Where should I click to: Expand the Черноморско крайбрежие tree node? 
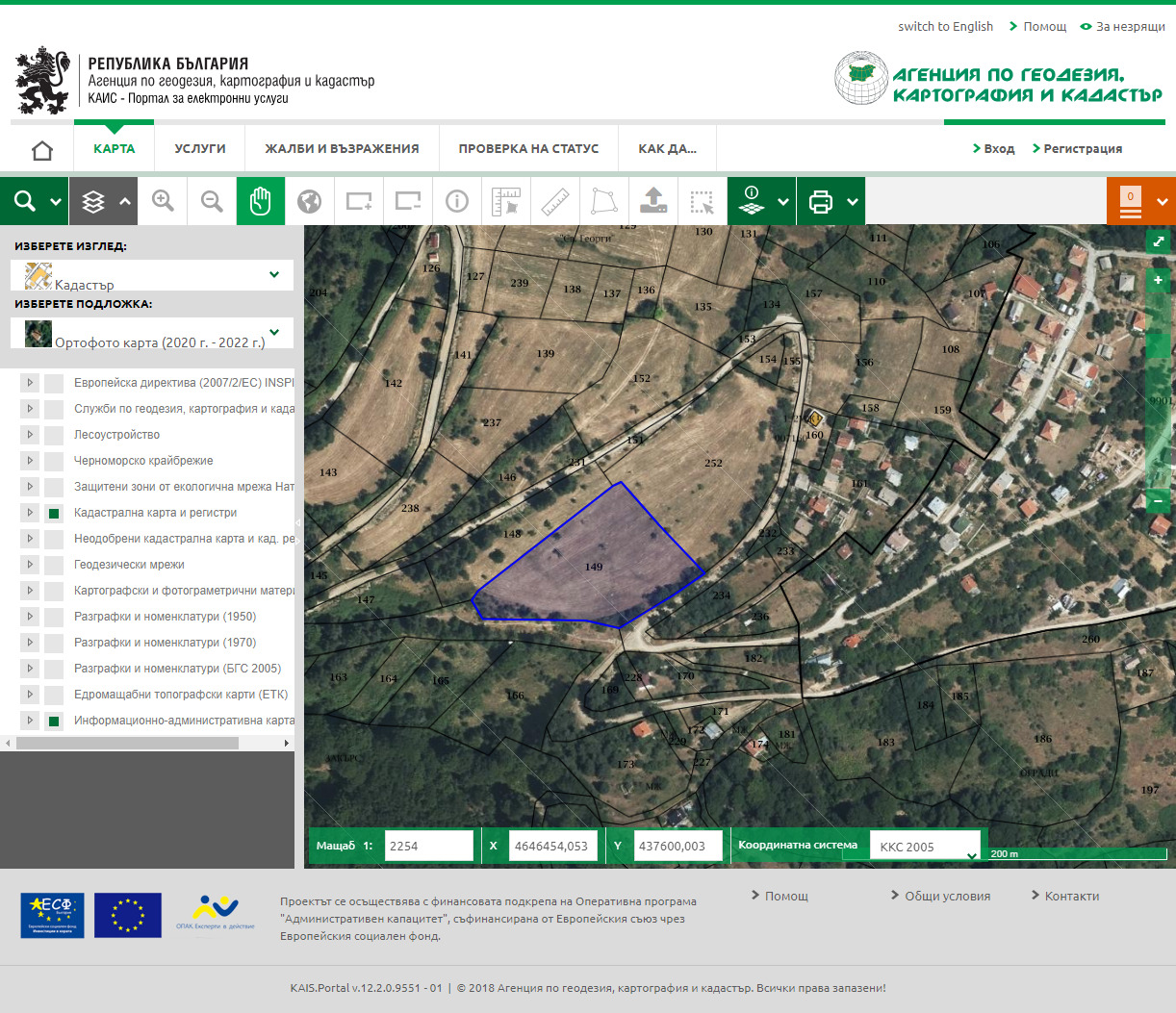pyautogui.click(x=30, y=461)
